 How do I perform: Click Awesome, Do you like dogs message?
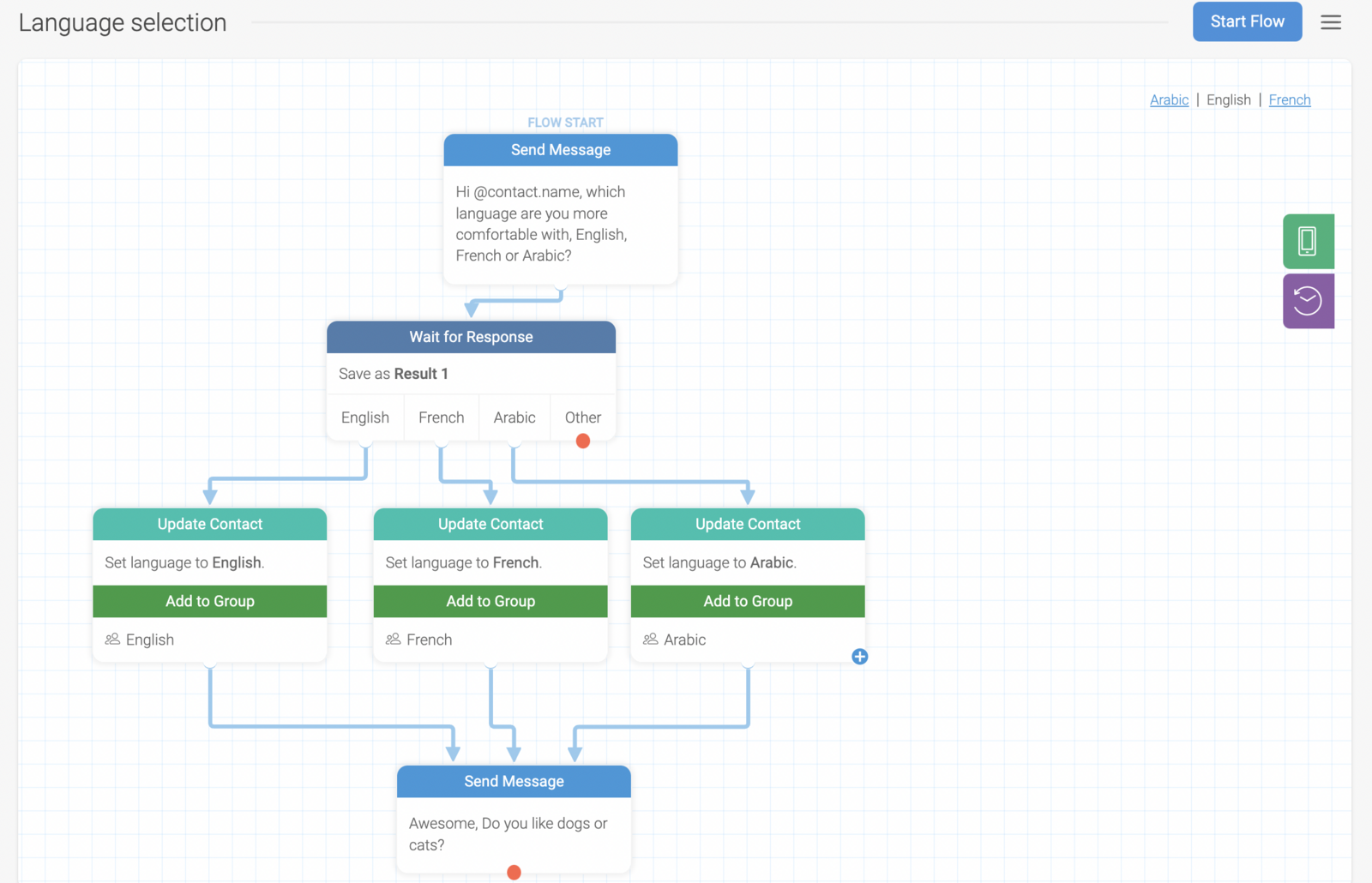[508, 834]
